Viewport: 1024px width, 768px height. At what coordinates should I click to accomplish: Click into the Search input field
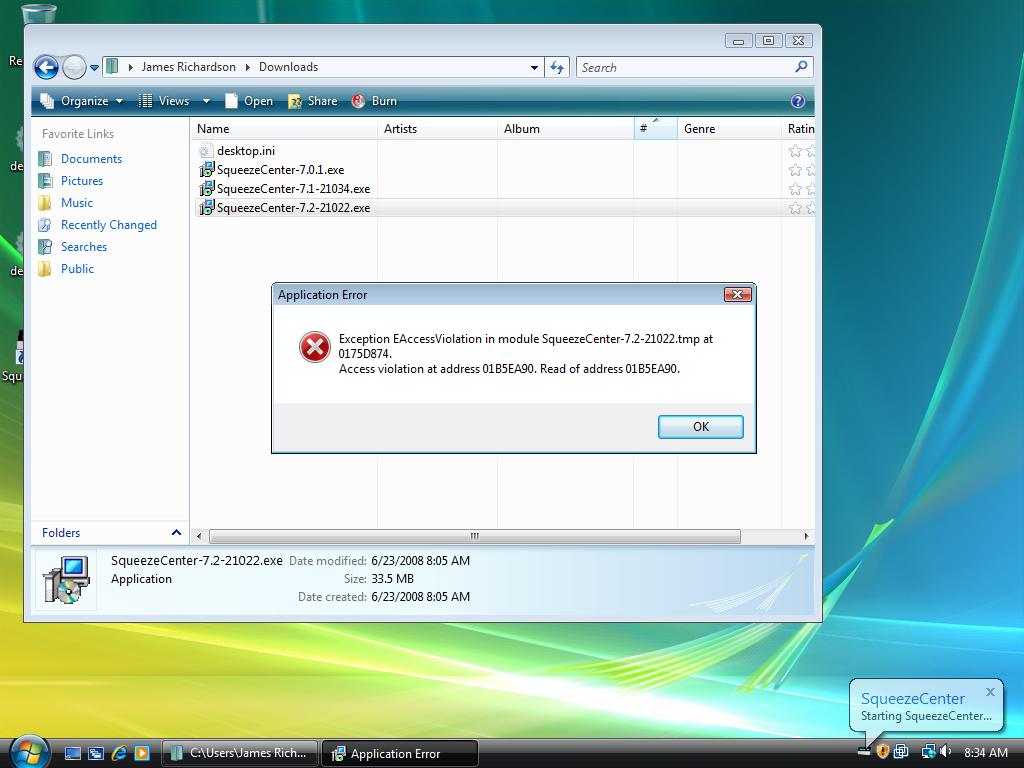coord(685,67)
